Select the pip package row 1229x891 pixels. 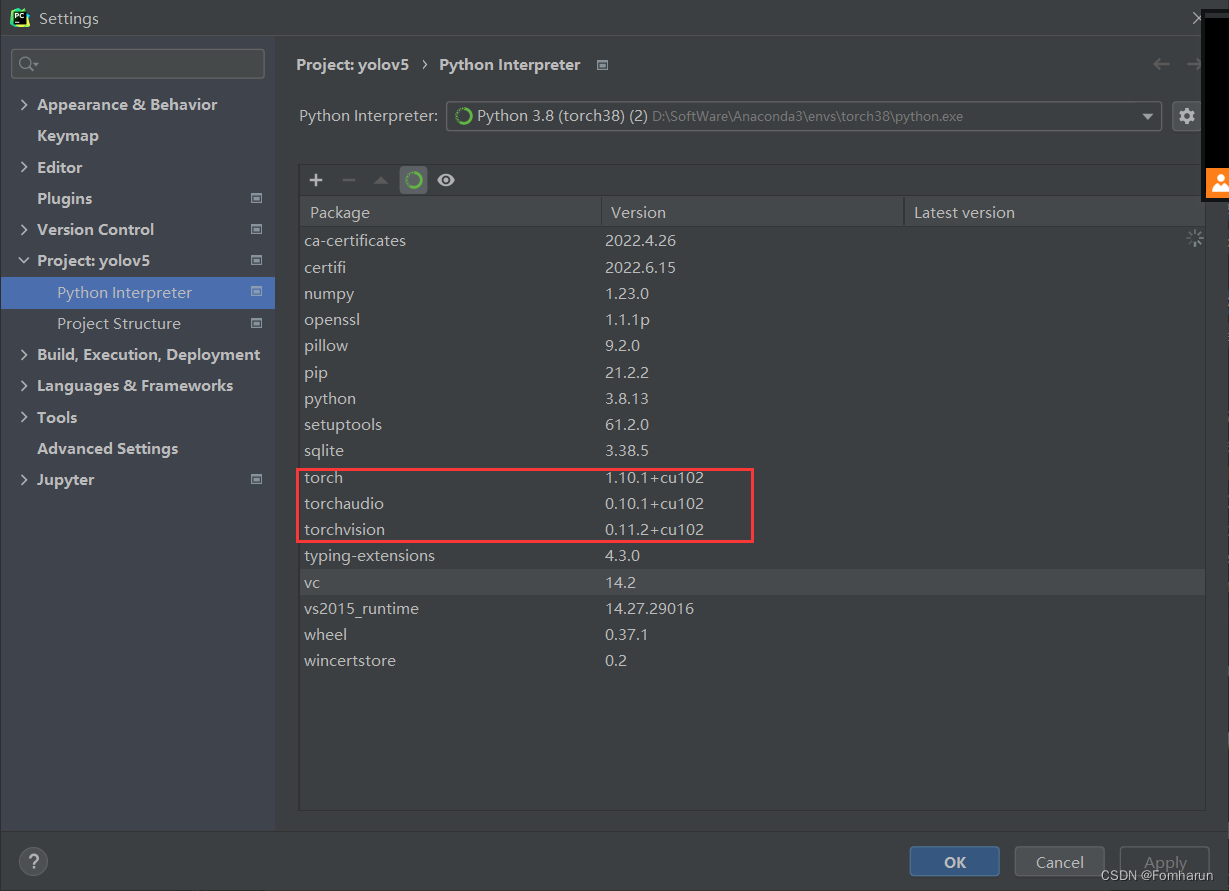coord(752,372)
